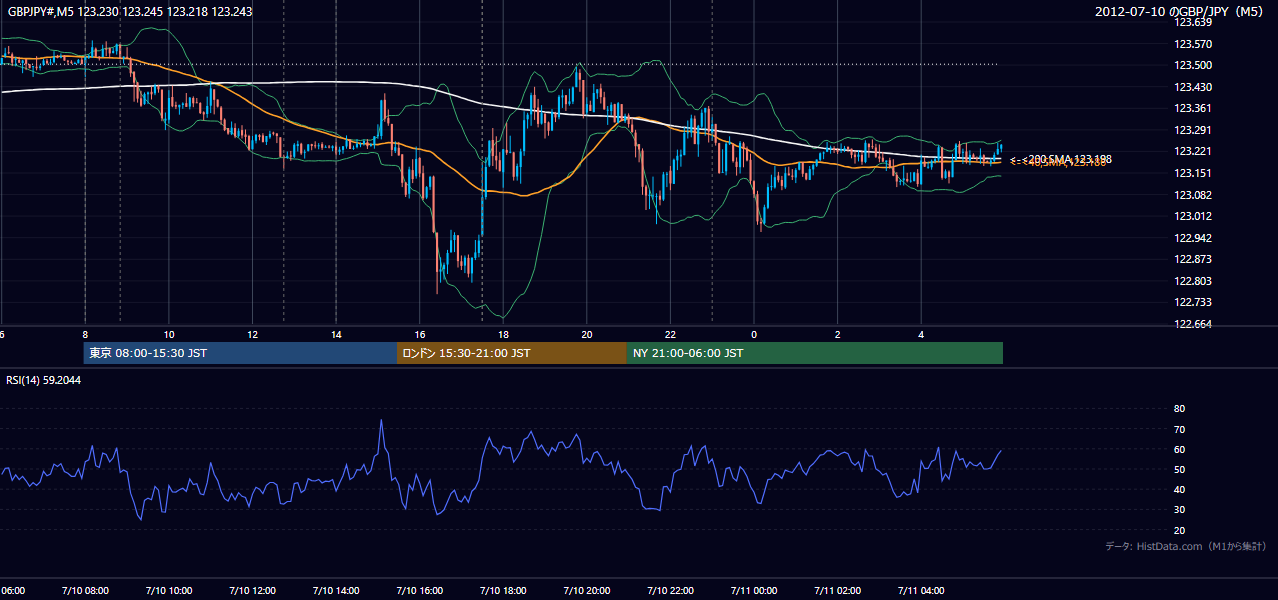Click the 7/10 14:00 bottom time label

tap(336, 591)
